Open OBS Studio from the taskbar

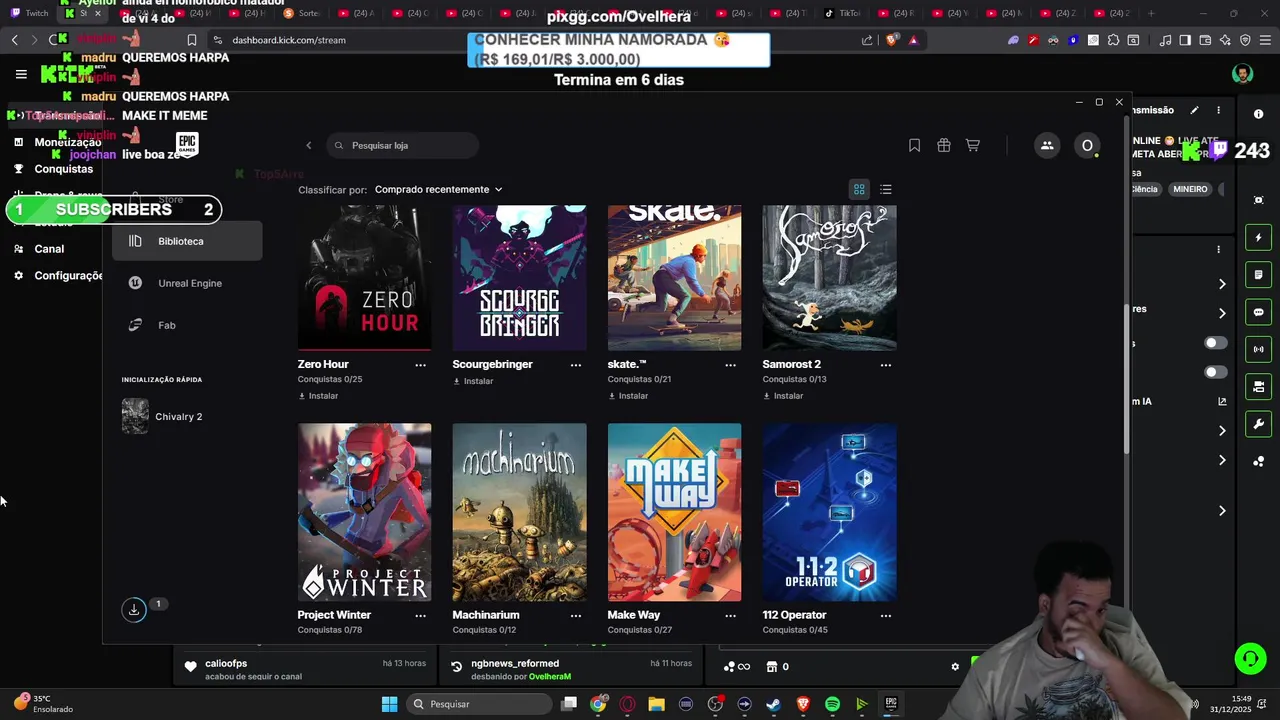[715, 704]
